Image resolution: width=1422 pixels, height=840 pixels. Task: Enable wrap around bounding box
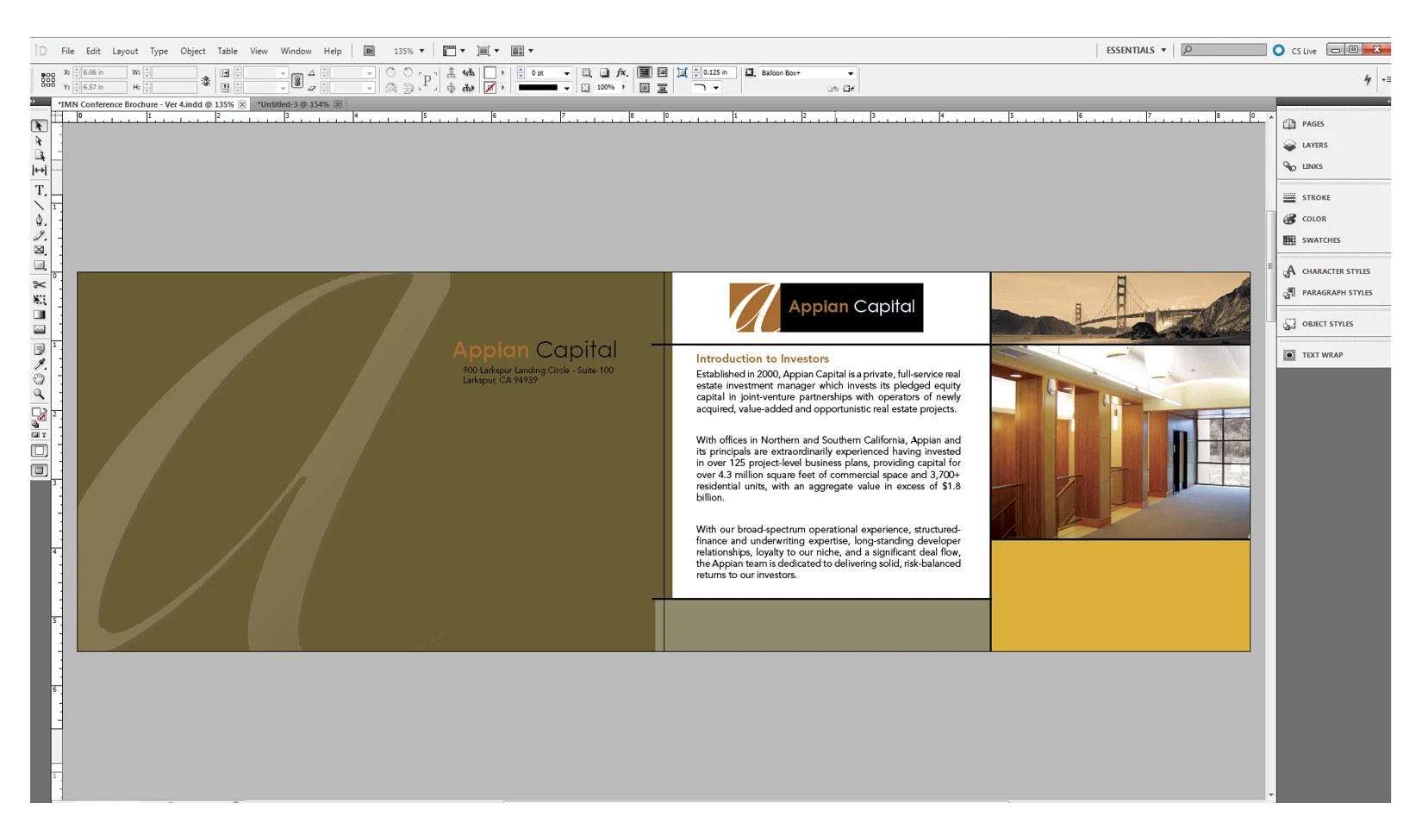[662, 73]
